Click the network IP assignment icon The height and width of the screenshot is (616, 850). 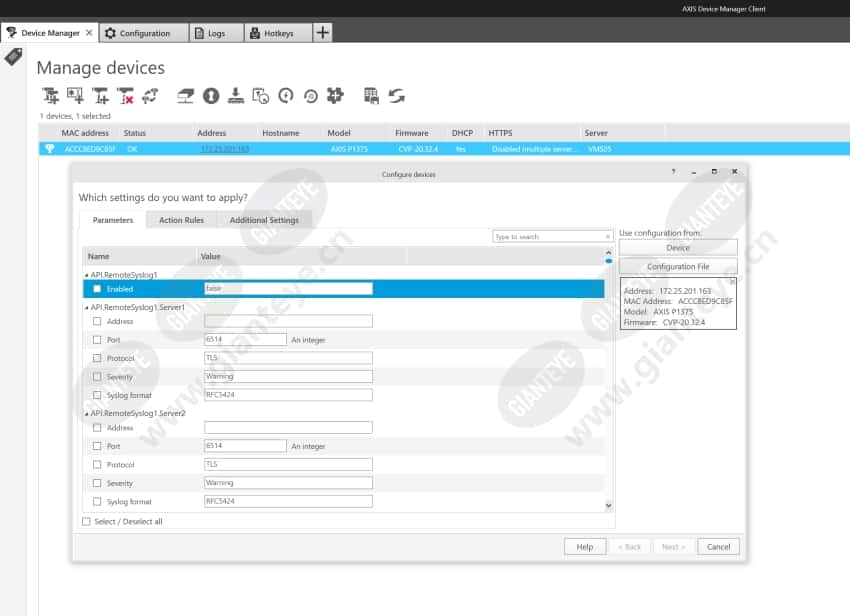pyautogui.click(x=185, y=96)
